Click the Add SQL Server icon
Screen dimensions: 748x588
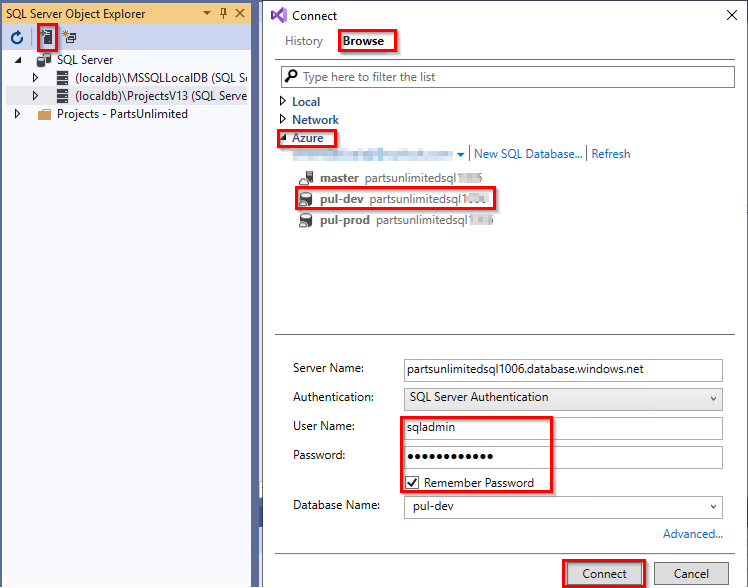coord(47,37)
